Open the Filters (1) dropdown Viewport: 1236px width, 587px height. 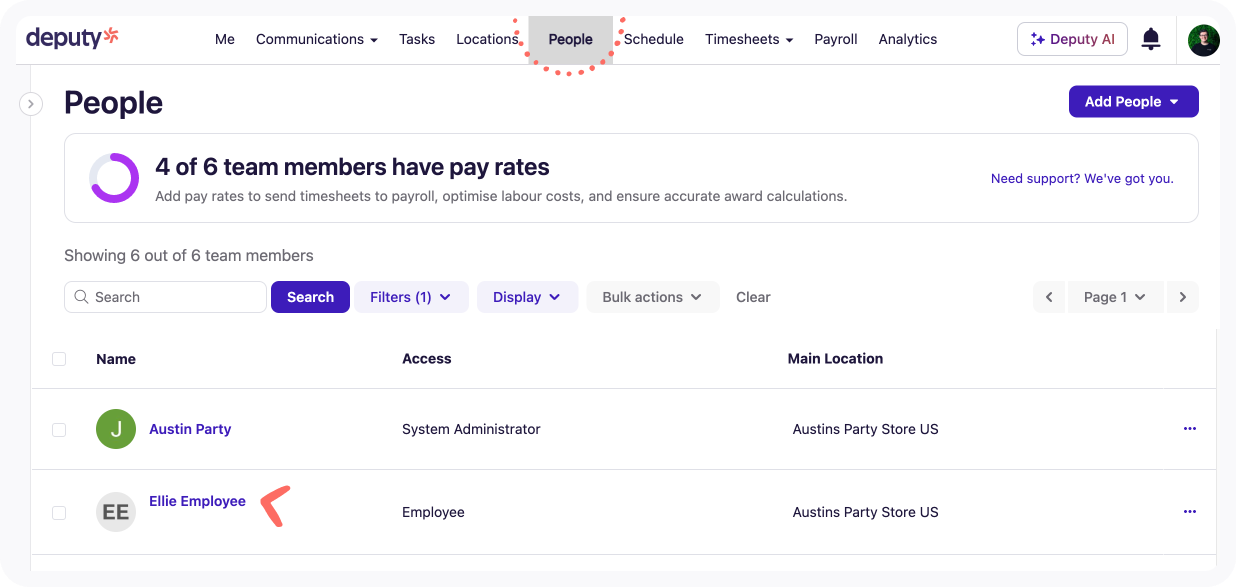(411, 297)
